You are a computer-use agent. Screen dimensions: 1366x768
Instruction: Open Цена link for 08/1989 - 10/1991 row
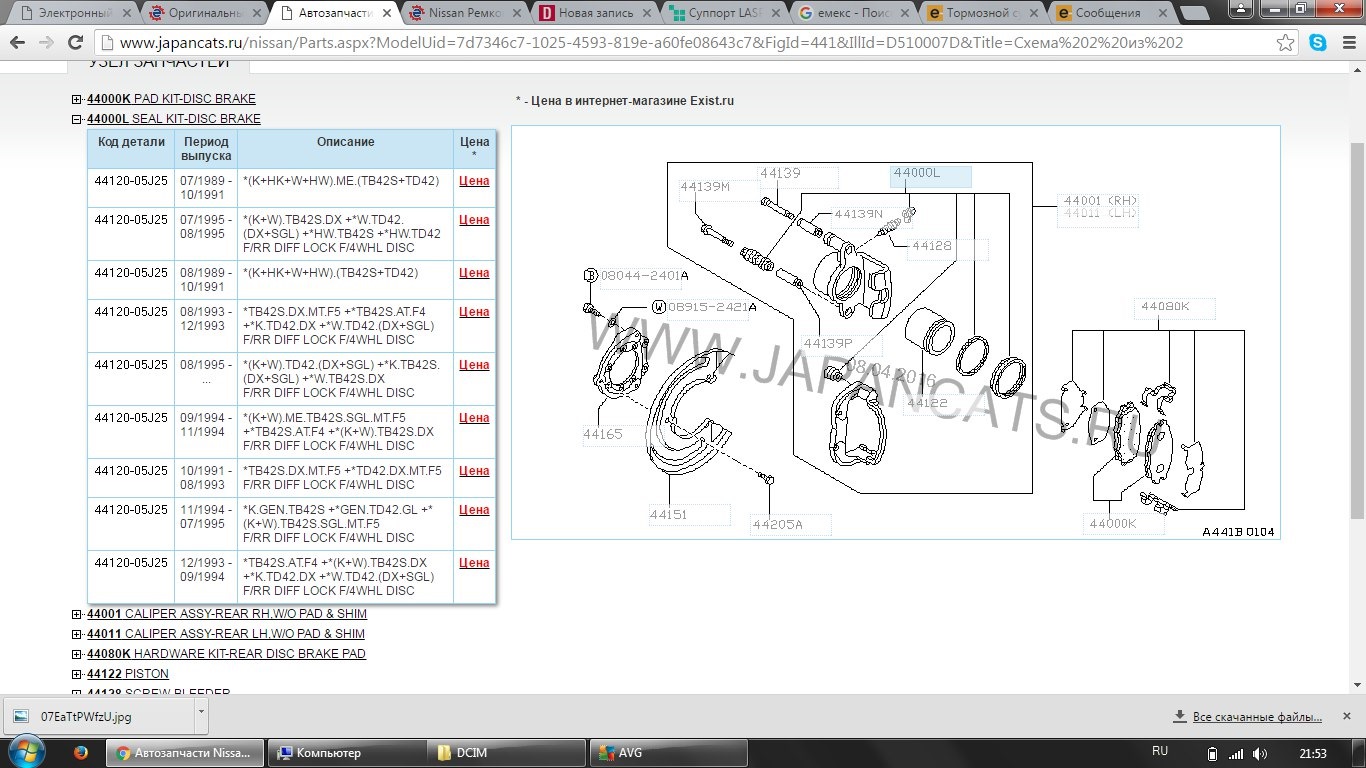pyautogui.click(x=474, y=273)
